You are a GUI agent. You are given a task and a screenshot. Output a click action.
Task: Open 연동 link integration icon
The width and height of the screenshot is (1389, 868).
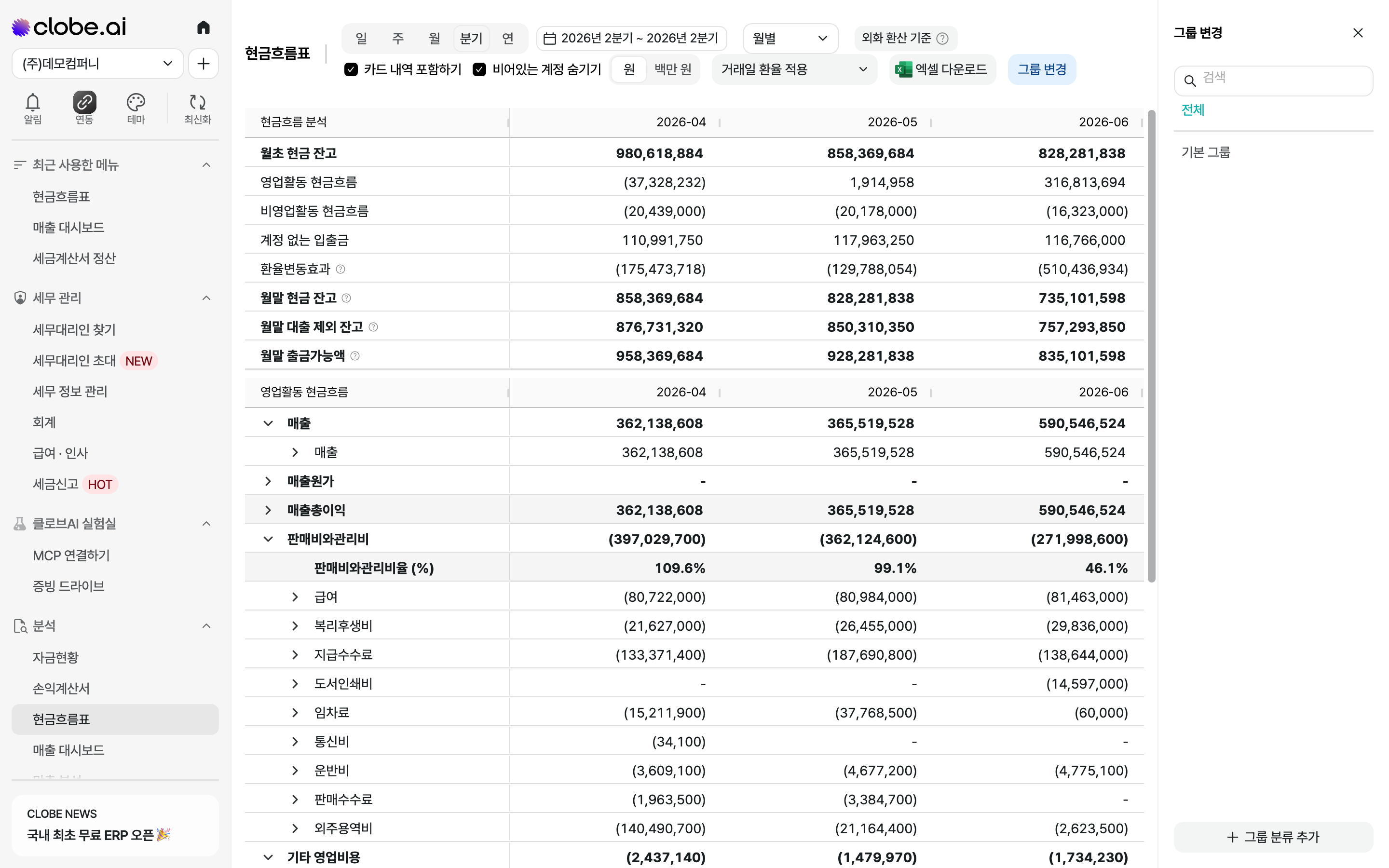84,108
